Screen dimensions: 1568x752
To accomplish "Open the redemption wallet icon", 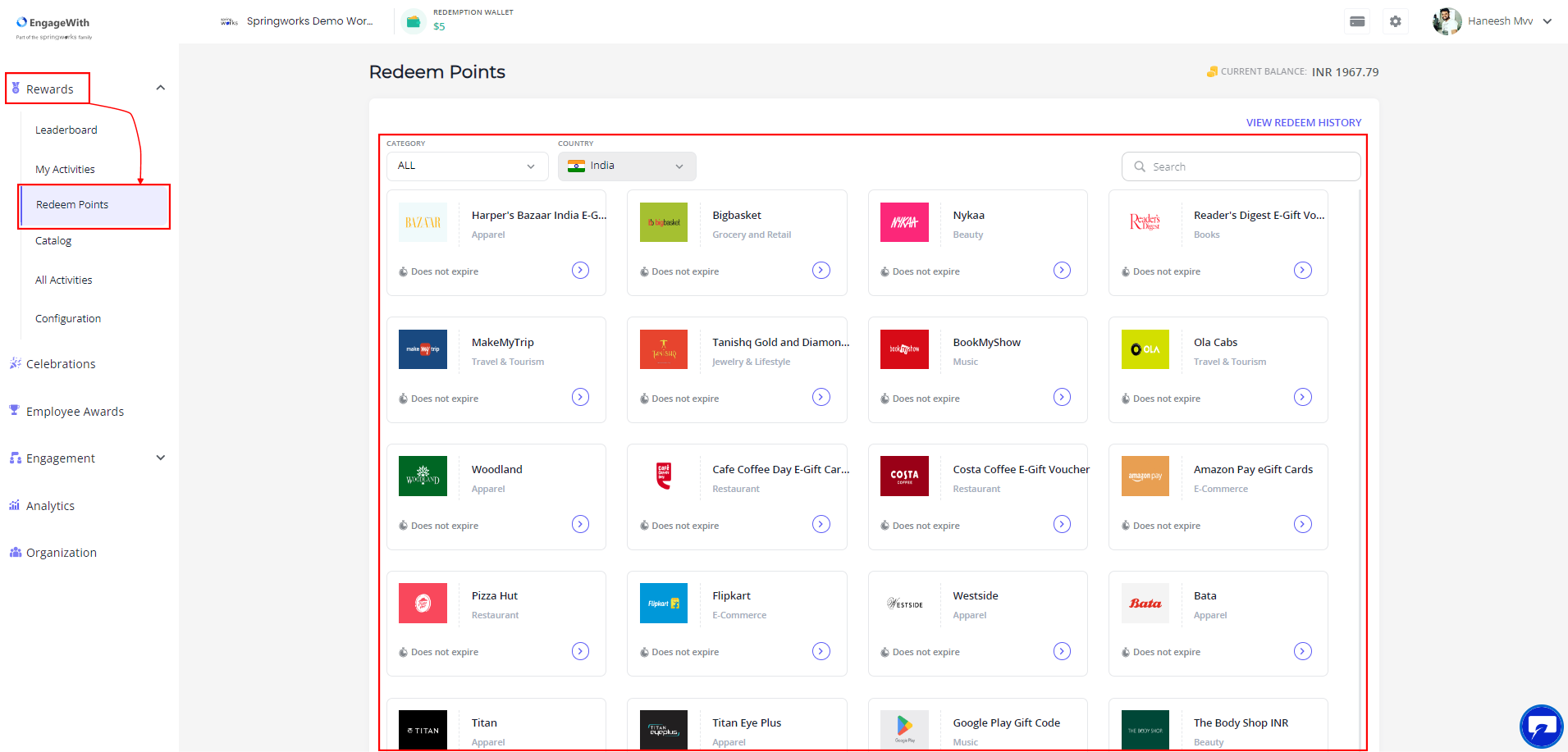I will click(x=414, y=21).
